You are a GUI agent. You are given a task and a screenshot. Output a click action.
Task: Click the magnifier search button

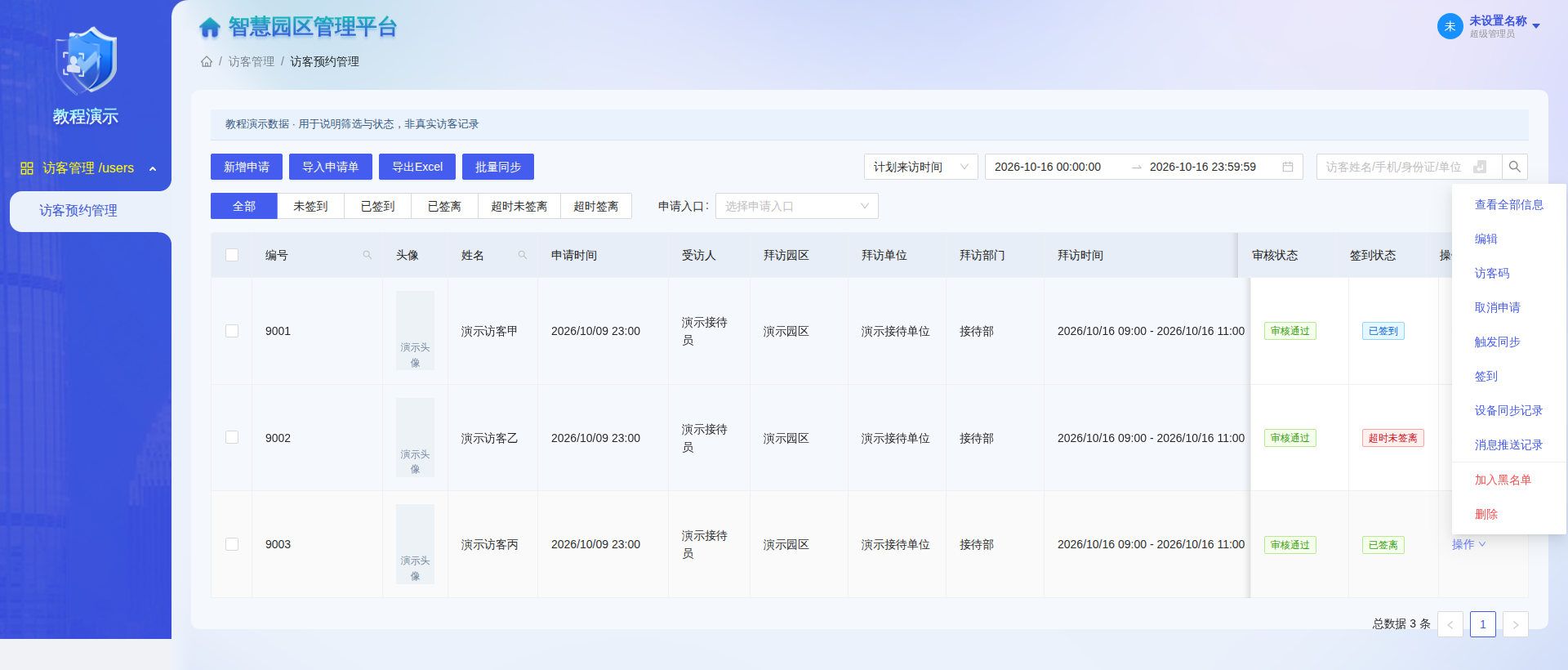pyautogui.click(x=1515, y=167)
